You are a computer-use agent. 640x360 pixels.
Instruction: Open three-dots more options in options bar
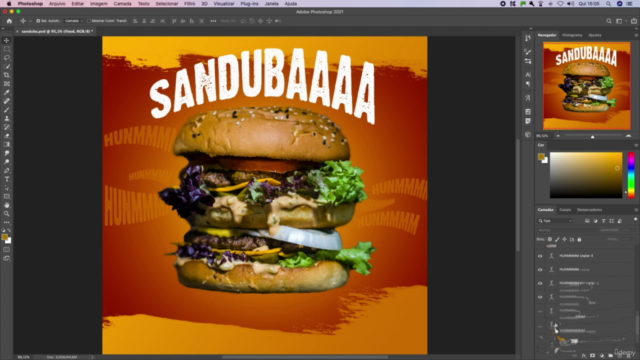tap(213, 21)
